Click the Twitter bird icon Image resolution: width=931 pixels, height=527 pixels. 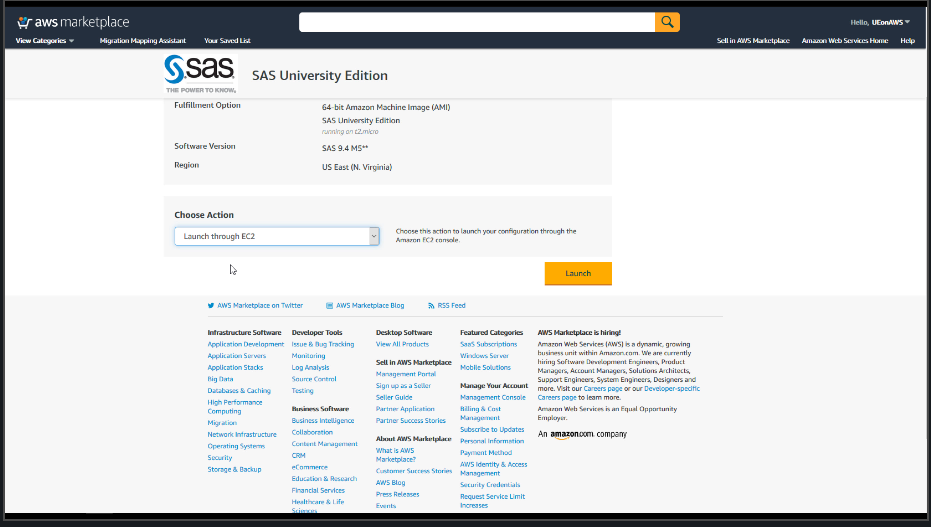point(211,306)
